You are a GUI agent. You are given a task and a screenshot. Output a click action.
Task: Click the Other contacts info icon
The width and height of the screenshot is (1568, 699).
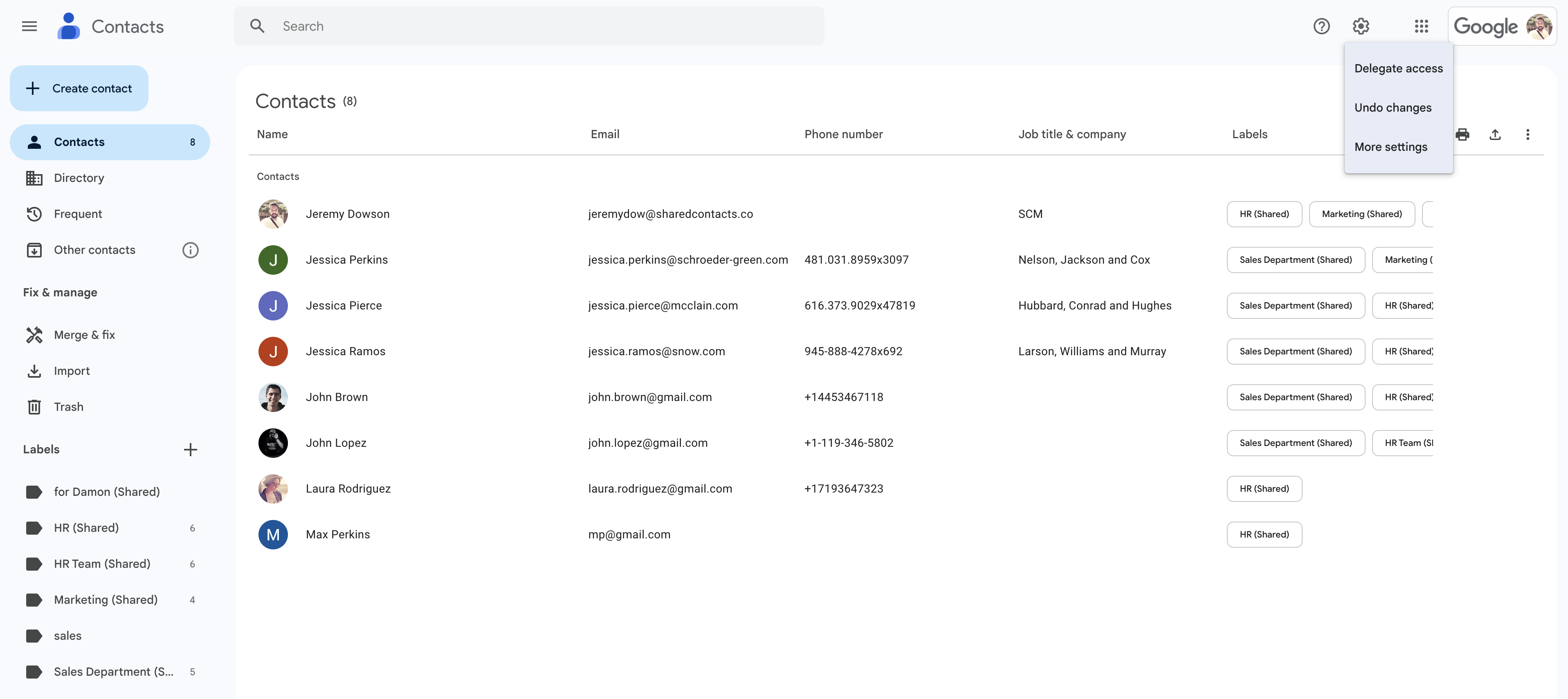(x=190, y=250)
